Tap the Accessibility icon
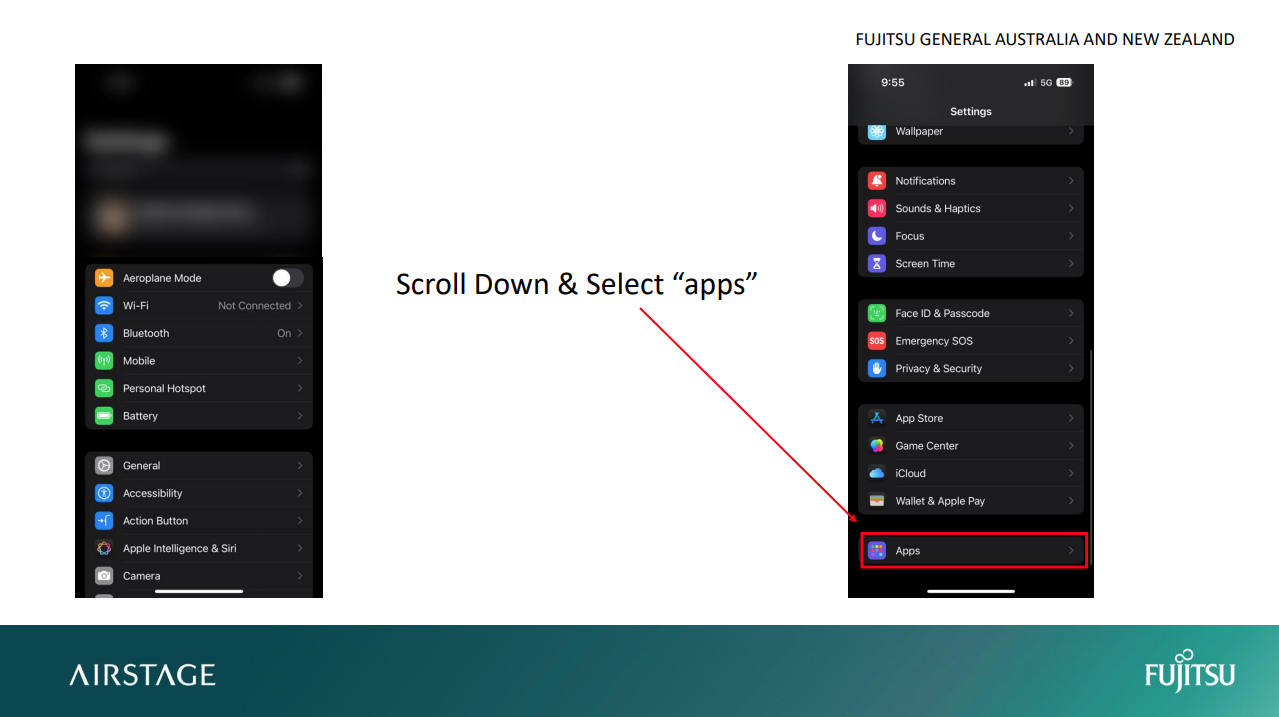This screenshot has width=1279, height=717. pyautogui.click(x=104, y=493)
